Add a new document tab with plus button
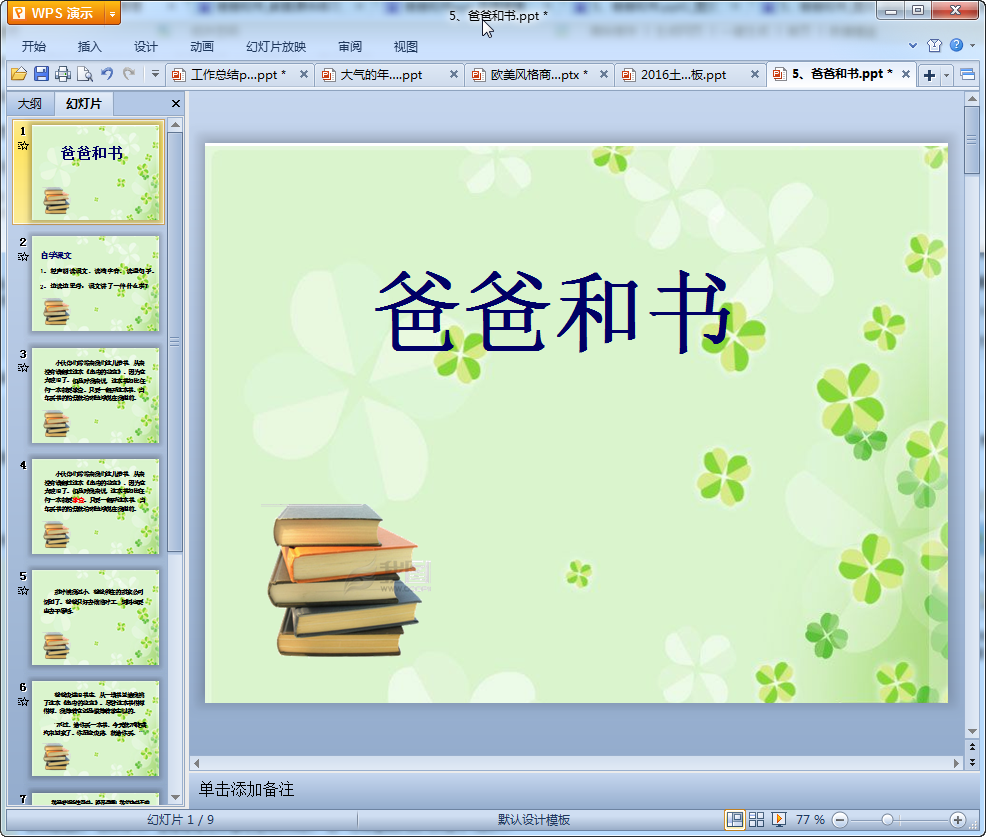This screenshot has width=986, height=837. 929,75
